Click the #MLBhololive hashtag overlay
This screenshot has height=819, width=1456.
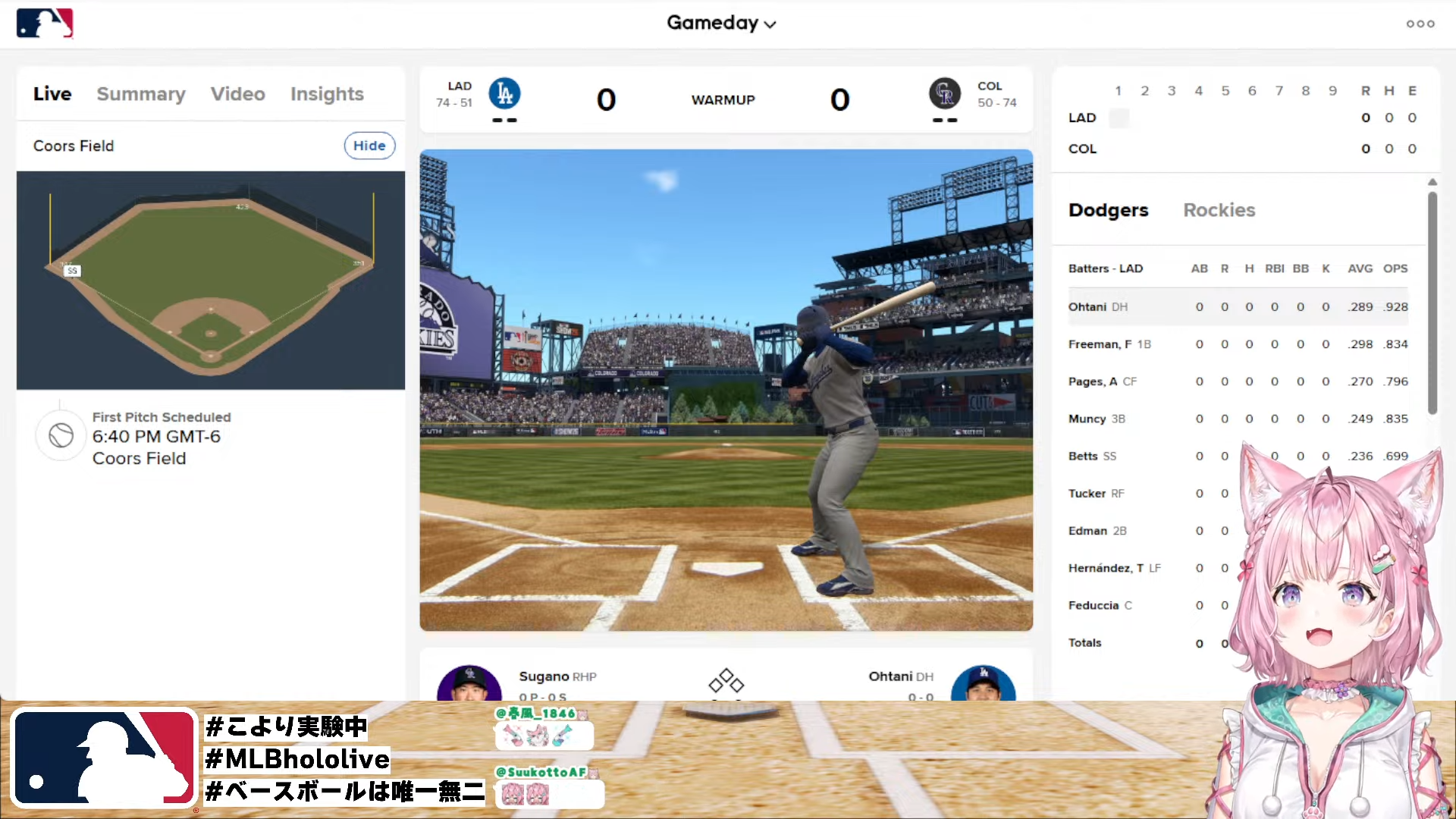(297, 759)
